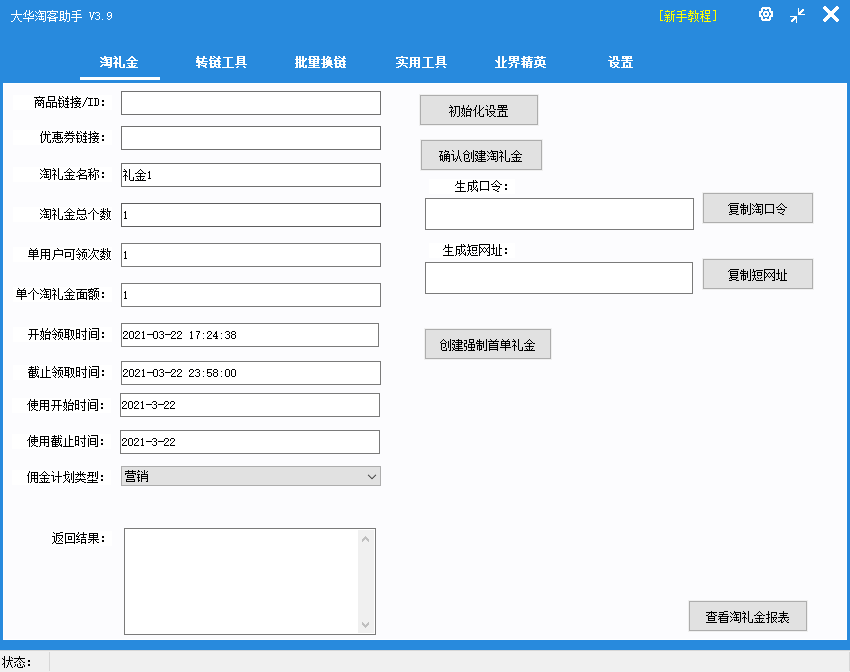Click the 大华淘客助手 V3.9 title text
This screenshot has height=672, width=850.
pyautogui.click(x=61, y=16)
